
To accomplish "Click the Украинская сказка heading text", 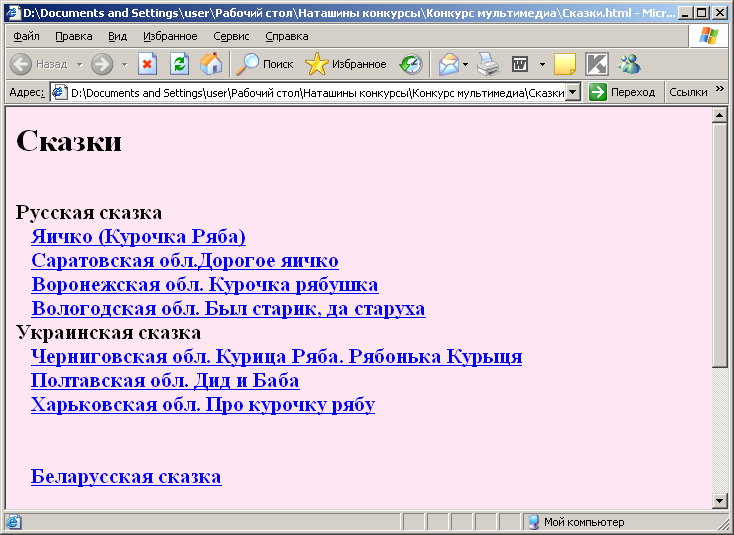I will [x=109, y=332].
